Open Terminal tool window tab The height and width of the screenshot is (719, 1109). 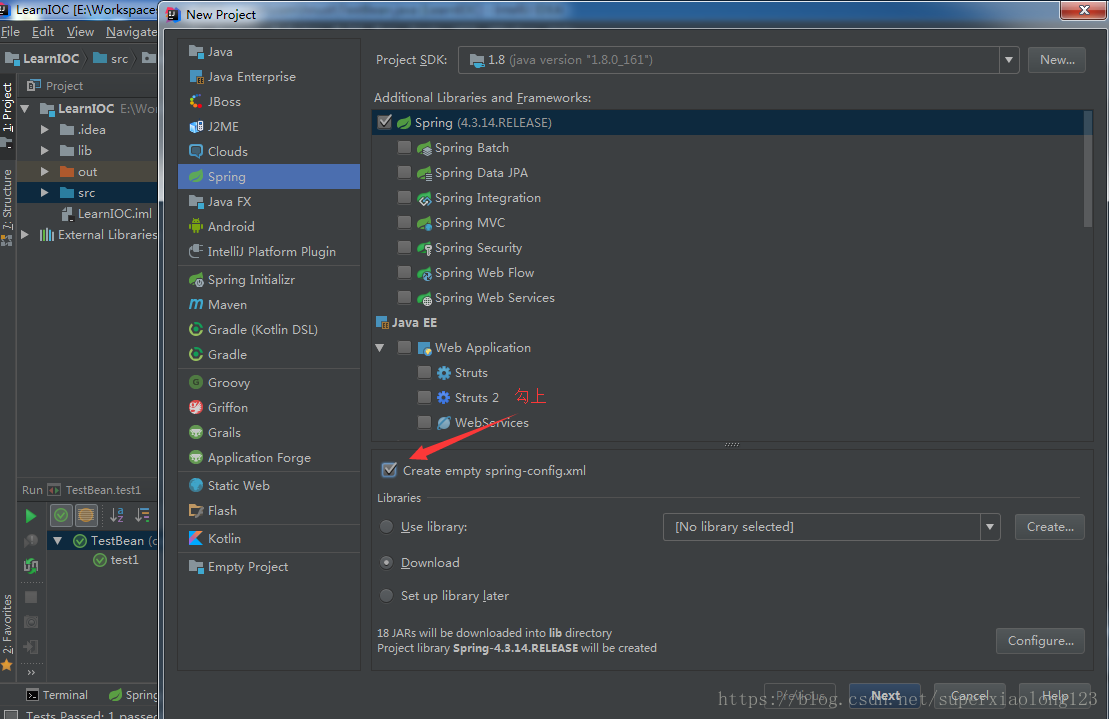coord(57,695)
